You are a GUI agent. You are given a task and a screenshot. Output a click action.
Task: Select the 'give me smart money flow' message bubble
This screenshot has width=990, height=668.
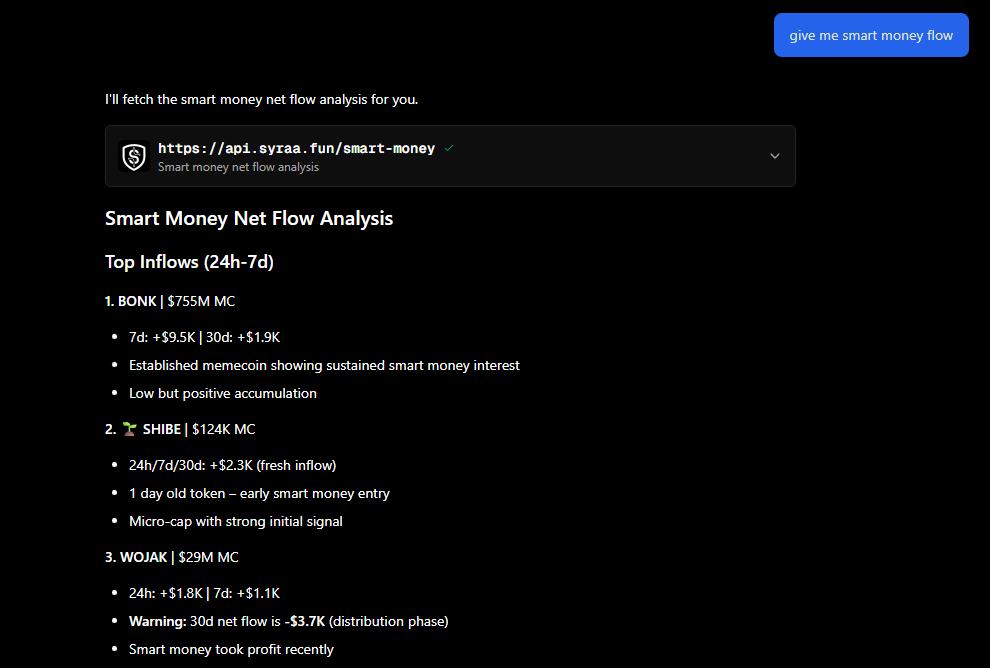coord(871,35)
